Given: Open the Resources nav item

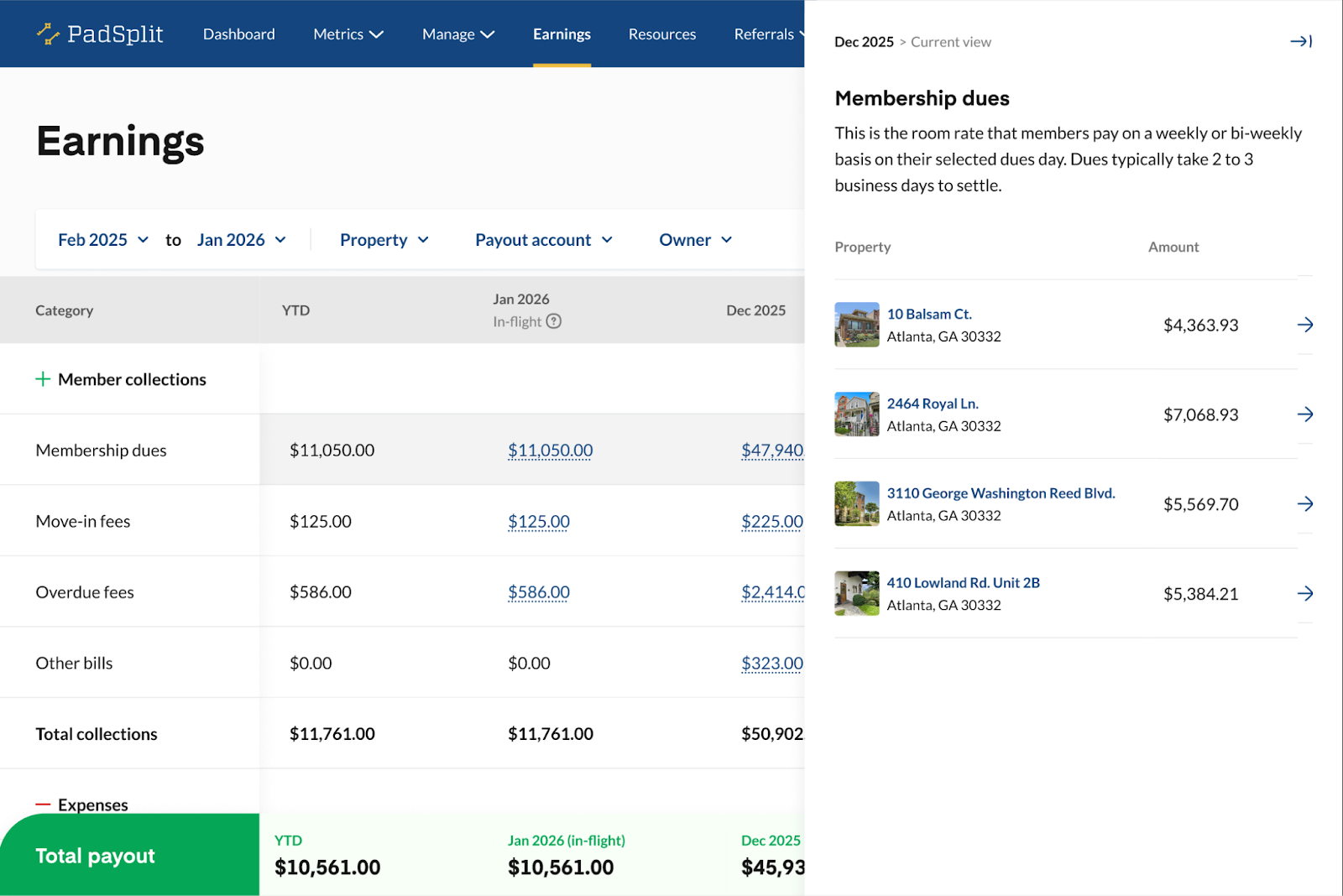Looking at the screenshot, I should (x=661, y=34).
